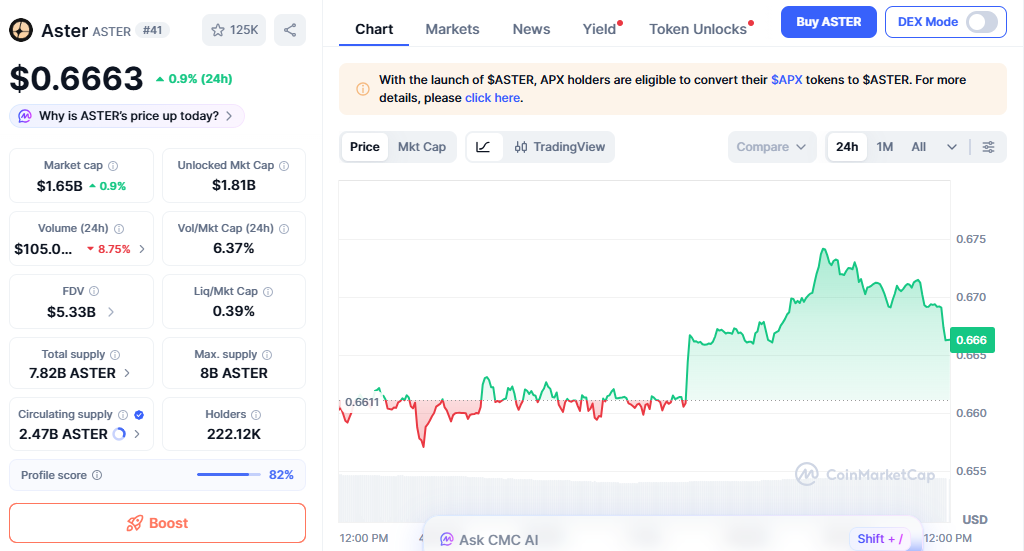Open Volume (24h) info icon

point(119,228)
